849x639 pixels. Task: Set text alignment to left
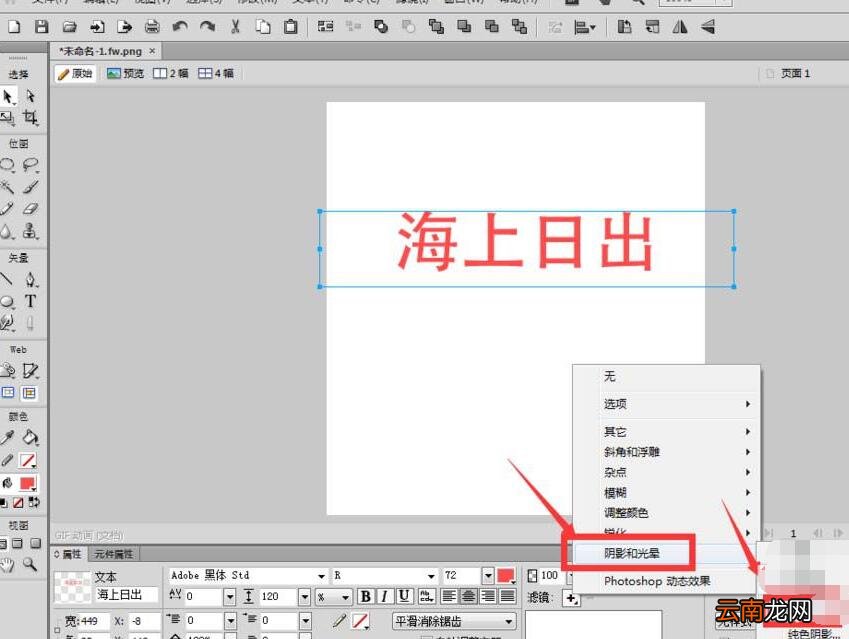(449, 596)
